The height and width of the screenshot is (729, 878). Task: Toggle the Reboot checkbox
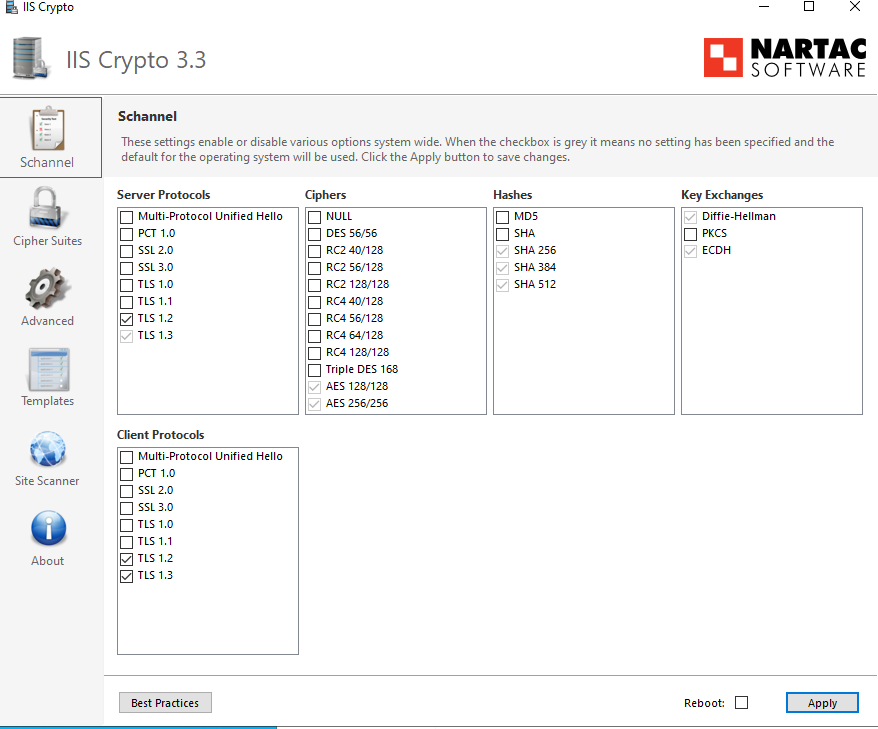(741, 702)
